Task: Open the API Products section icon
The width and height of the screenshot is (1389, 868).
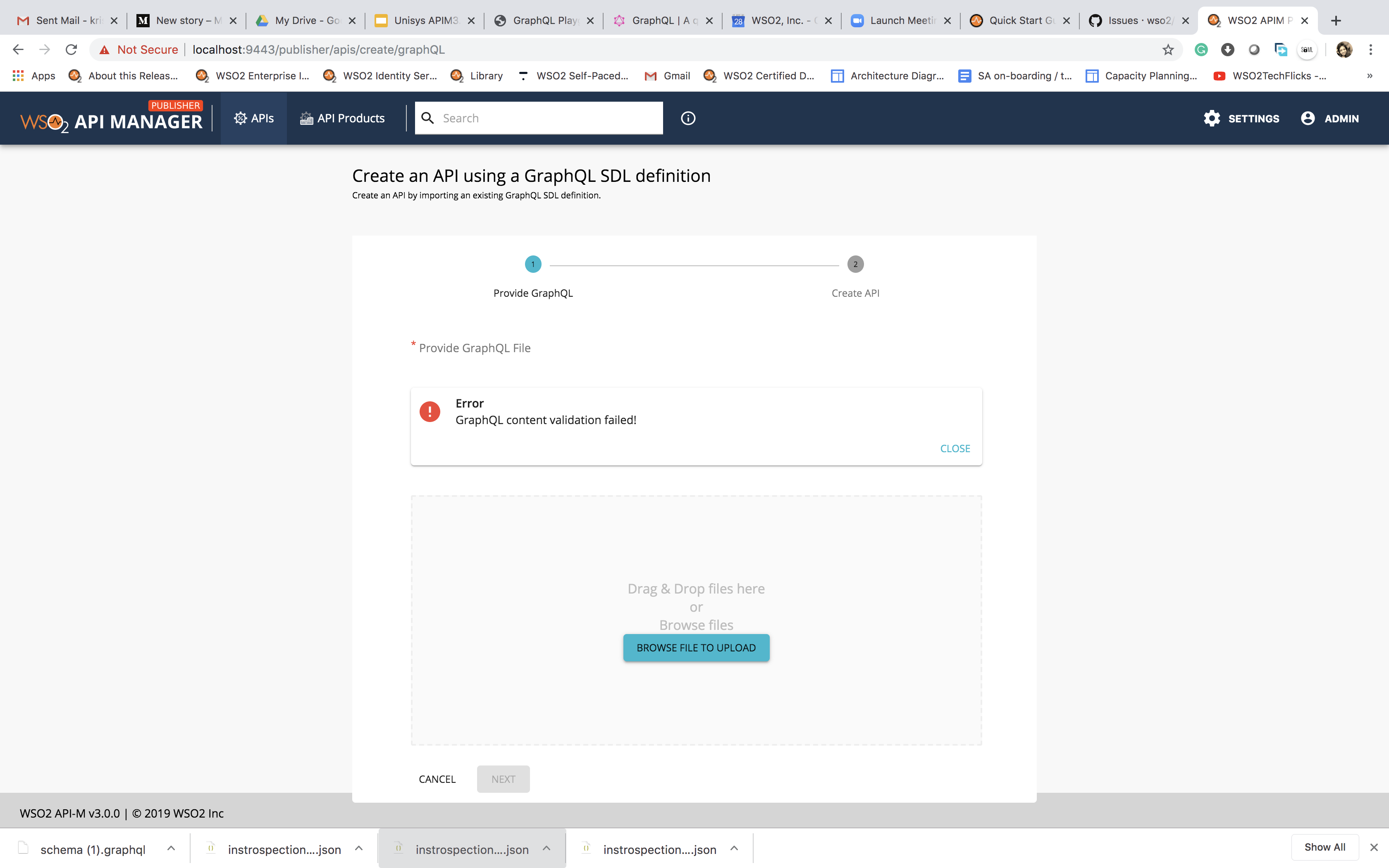Action: pyautogui.click(x=306, y=118)
